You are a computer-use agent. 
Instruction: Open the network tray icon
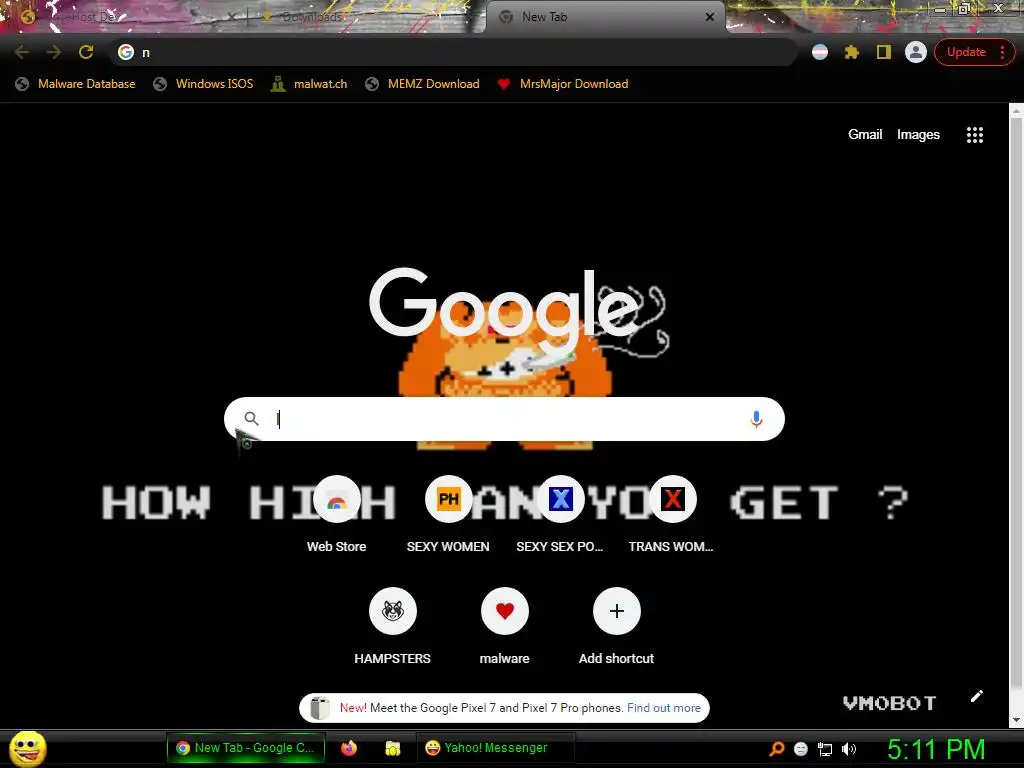click(825, 749)
